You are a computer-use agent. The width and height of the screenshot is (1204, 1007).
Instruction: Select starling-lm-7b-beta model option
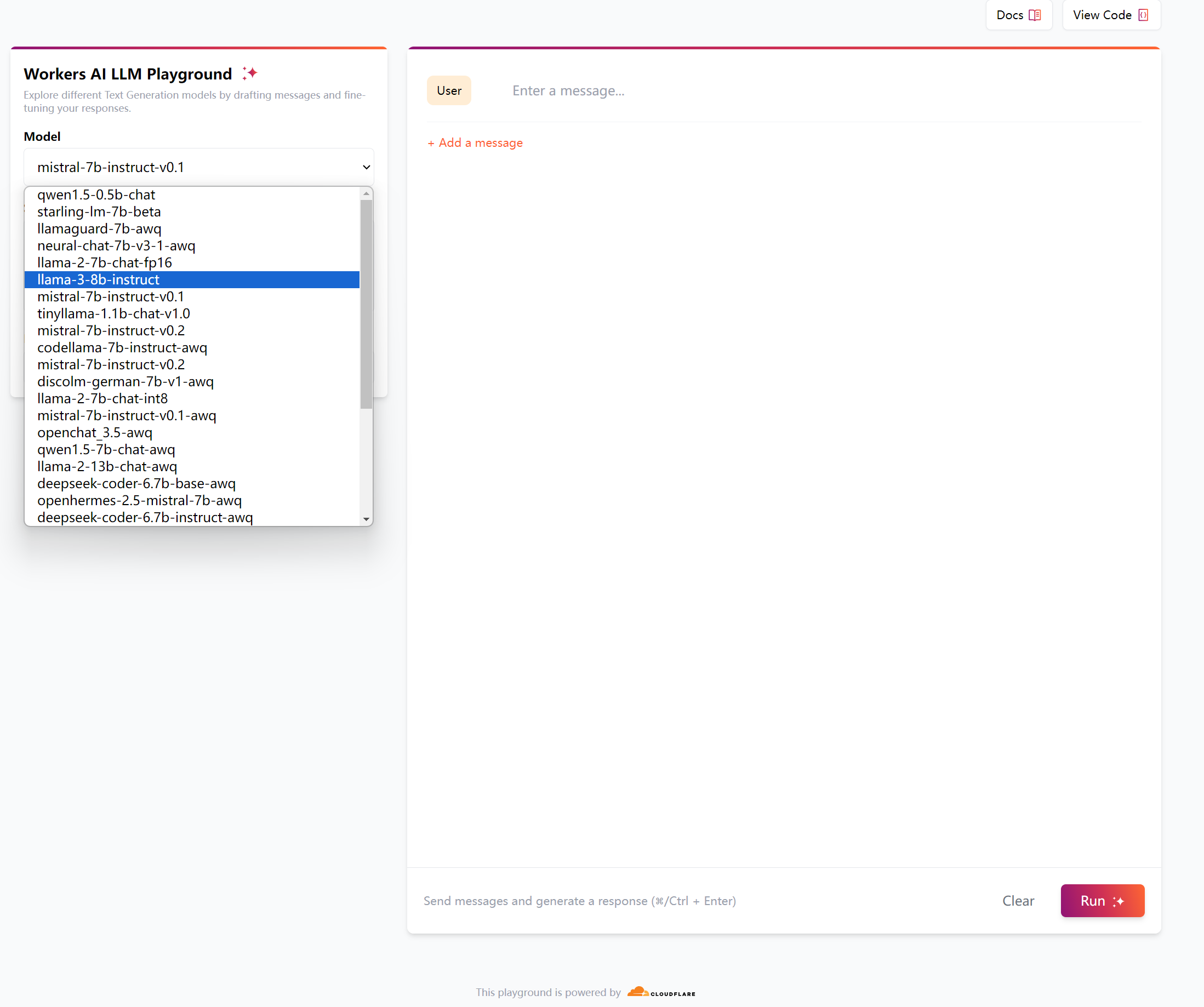[x=192, y=212]
